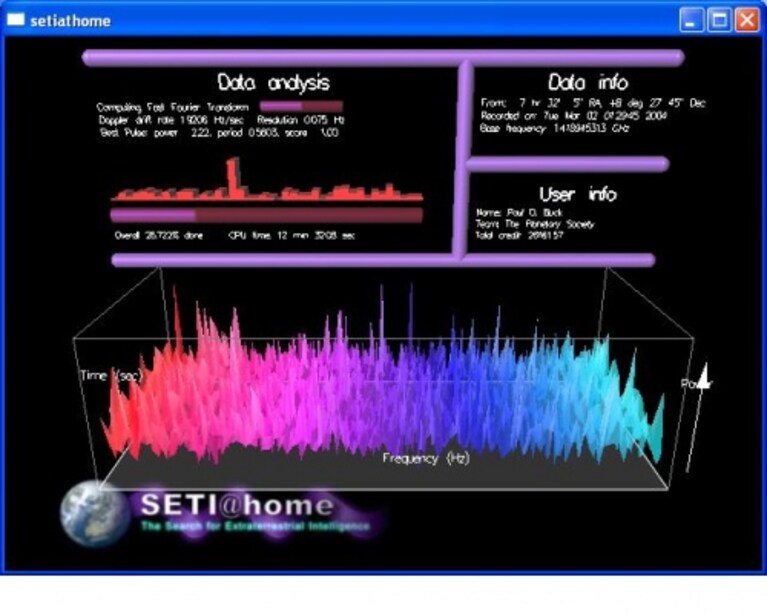This screenshot has width=767, height=614.
Task: Click the Total credit line
Action: [x=519, y=235]
